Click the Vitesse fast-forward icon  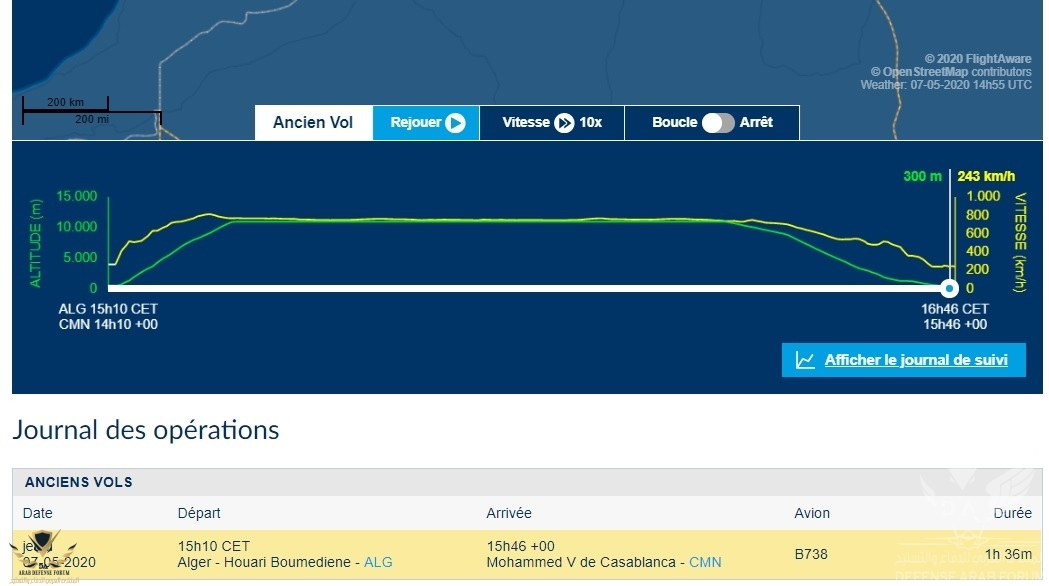565,122
